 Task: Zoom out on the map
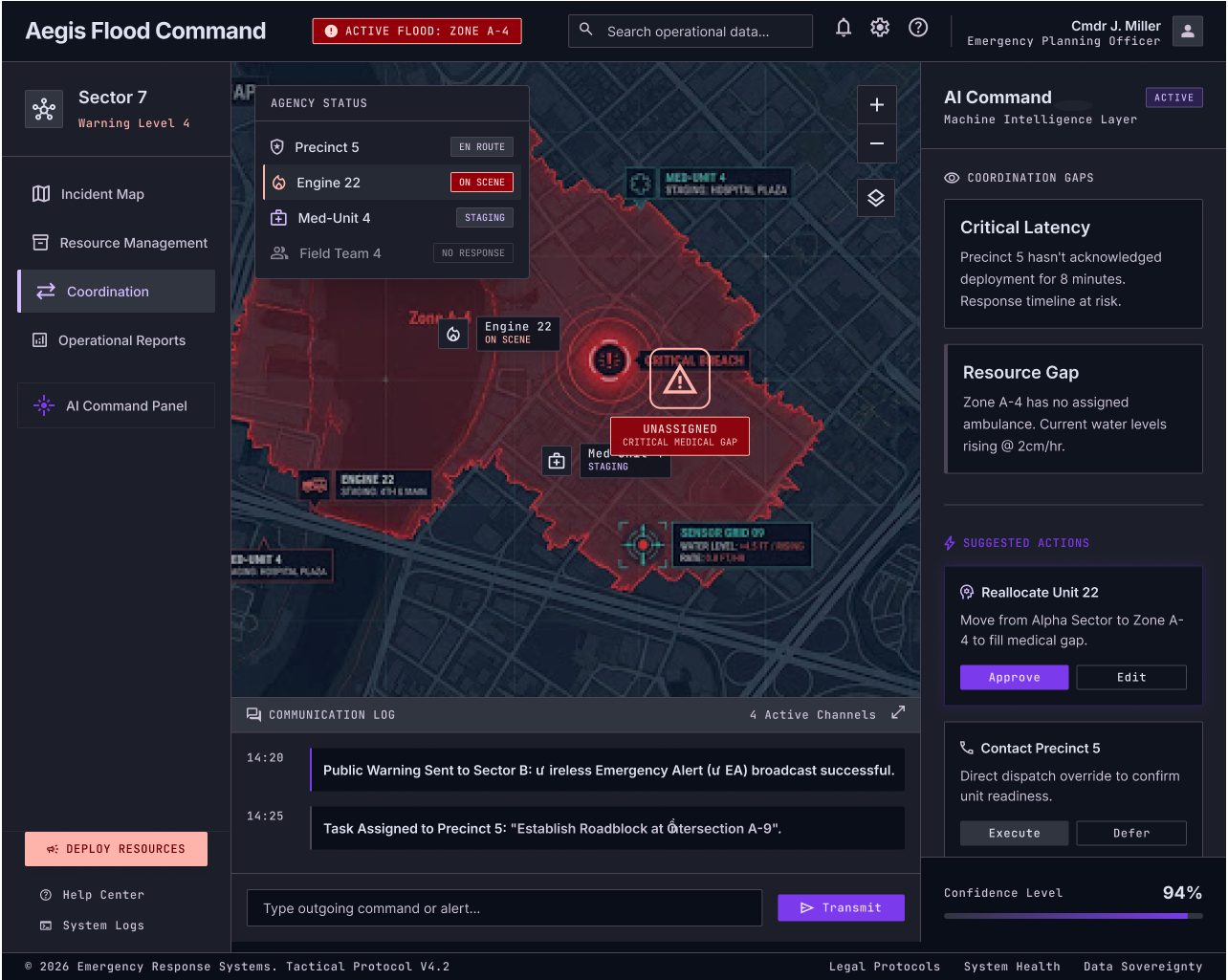point(876,144)
